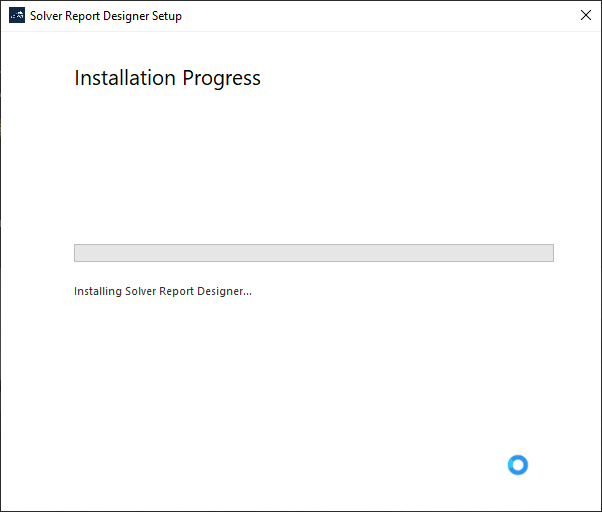The height and width of the screenshot is (512, 602).
Task: Click "Installing" in the status message
Action: (x=98, y=292)
